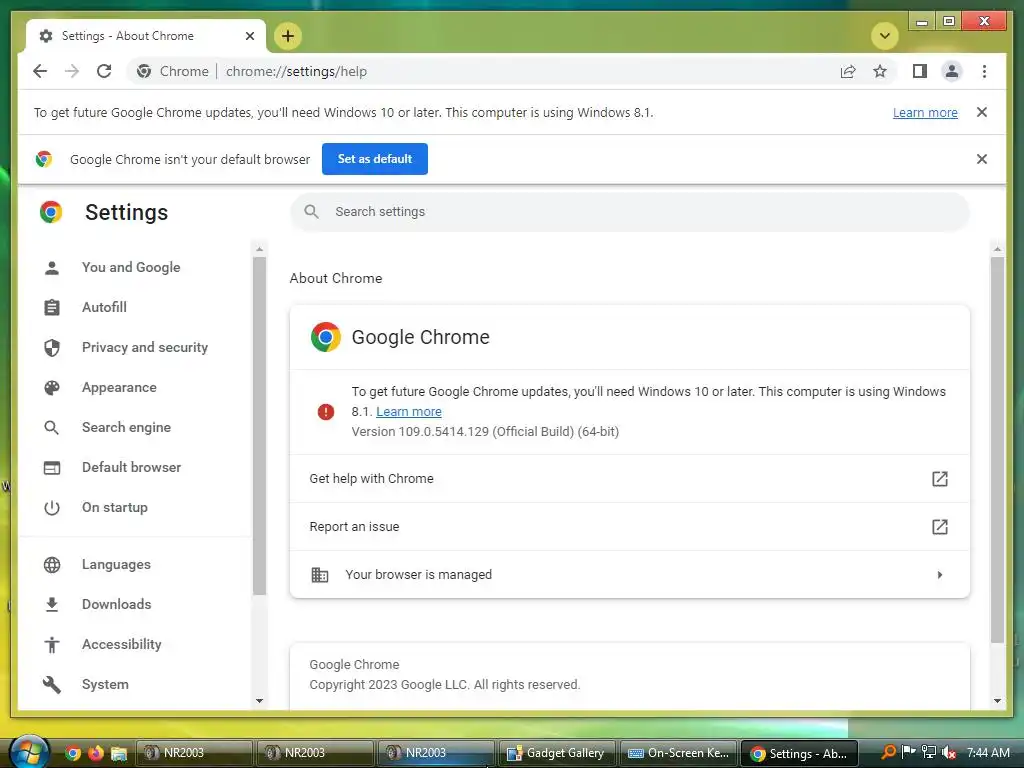
Task: Click the taskbar clock 7:44 AM
Action: click(x=988, y=752)
